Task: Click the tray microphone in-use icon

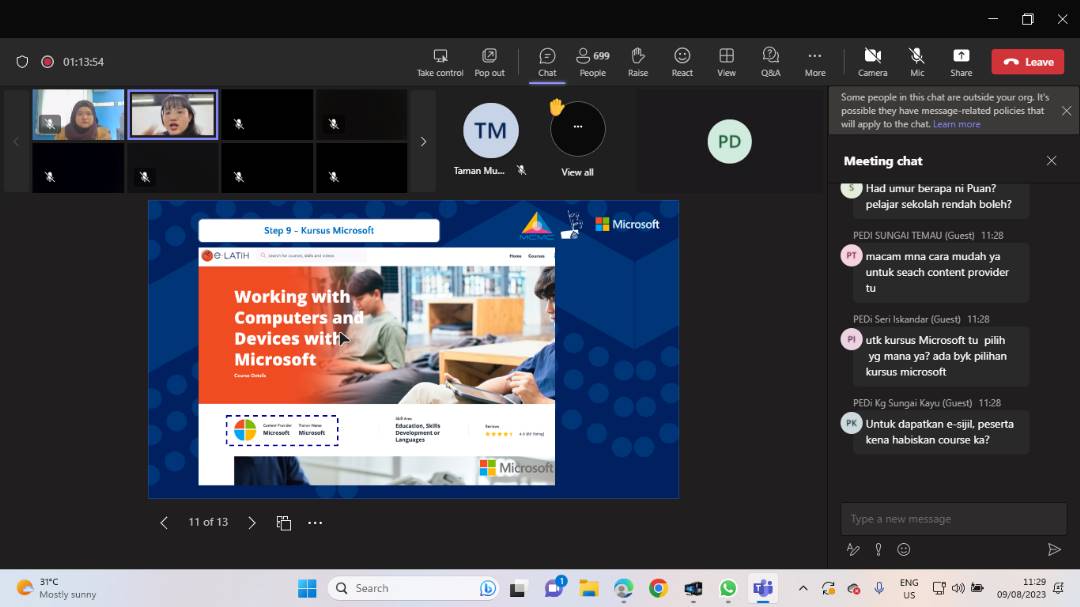Action: [x=879, y=588]
